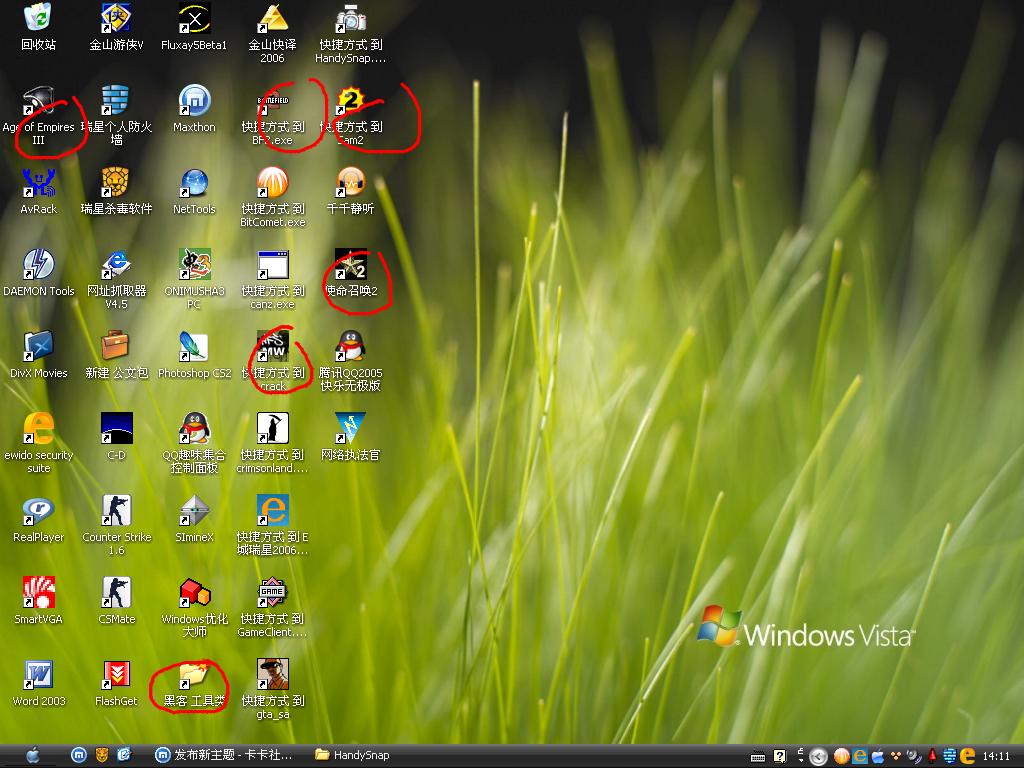
Task: Open Windows优化大师 desktop shortcut
Action: (x=194, y=593)
